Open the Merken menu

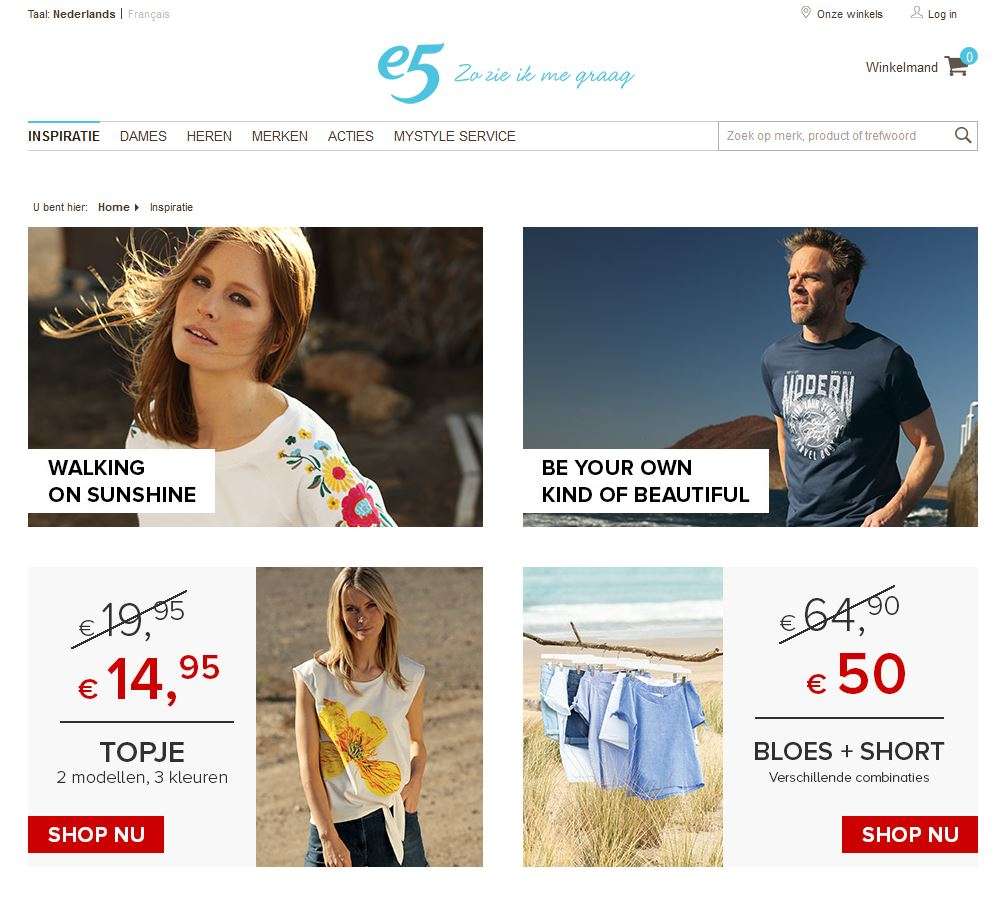(280, 136)
